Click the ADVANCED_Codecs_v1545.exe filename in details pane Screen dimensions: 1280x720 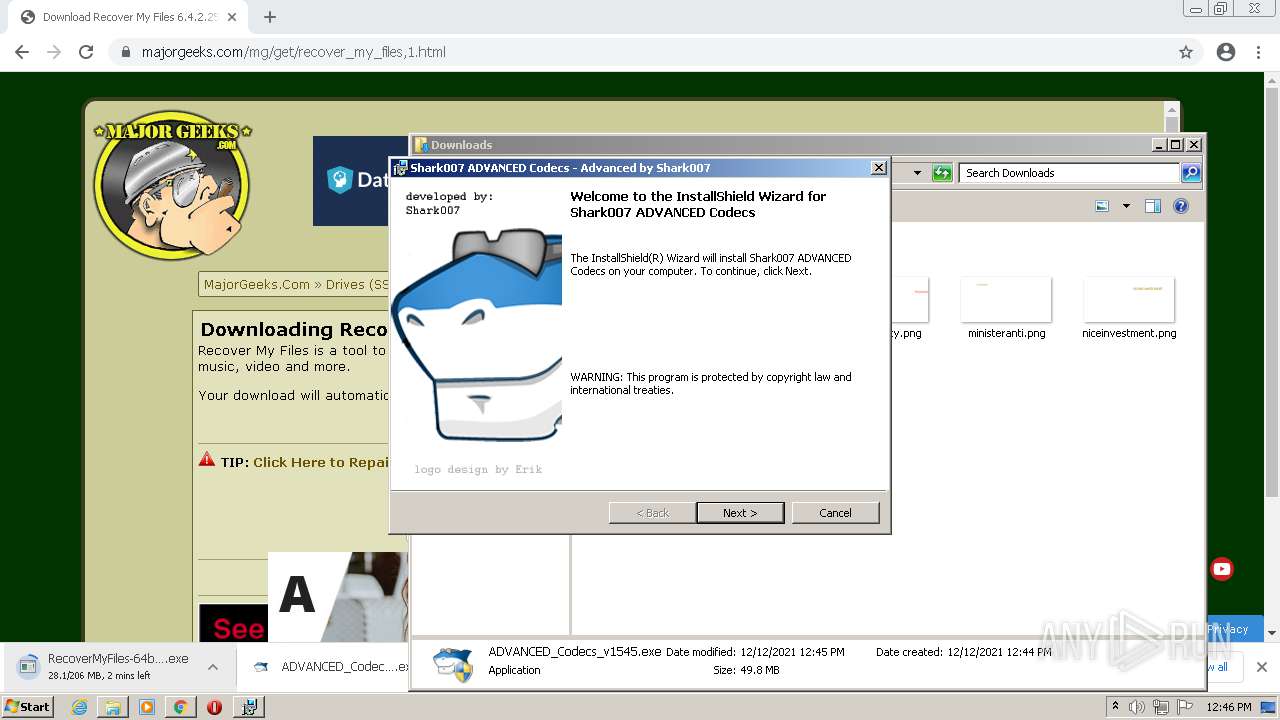click(575, 651)
